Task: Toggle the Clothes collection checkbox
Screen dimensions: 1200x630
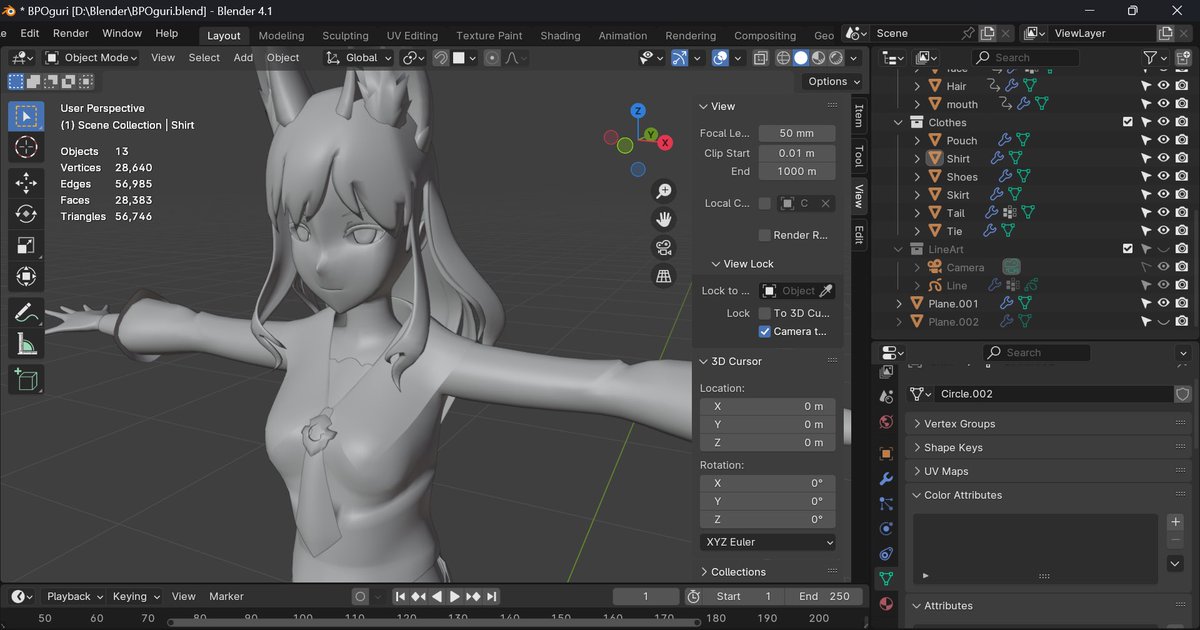Action: 1127,121
